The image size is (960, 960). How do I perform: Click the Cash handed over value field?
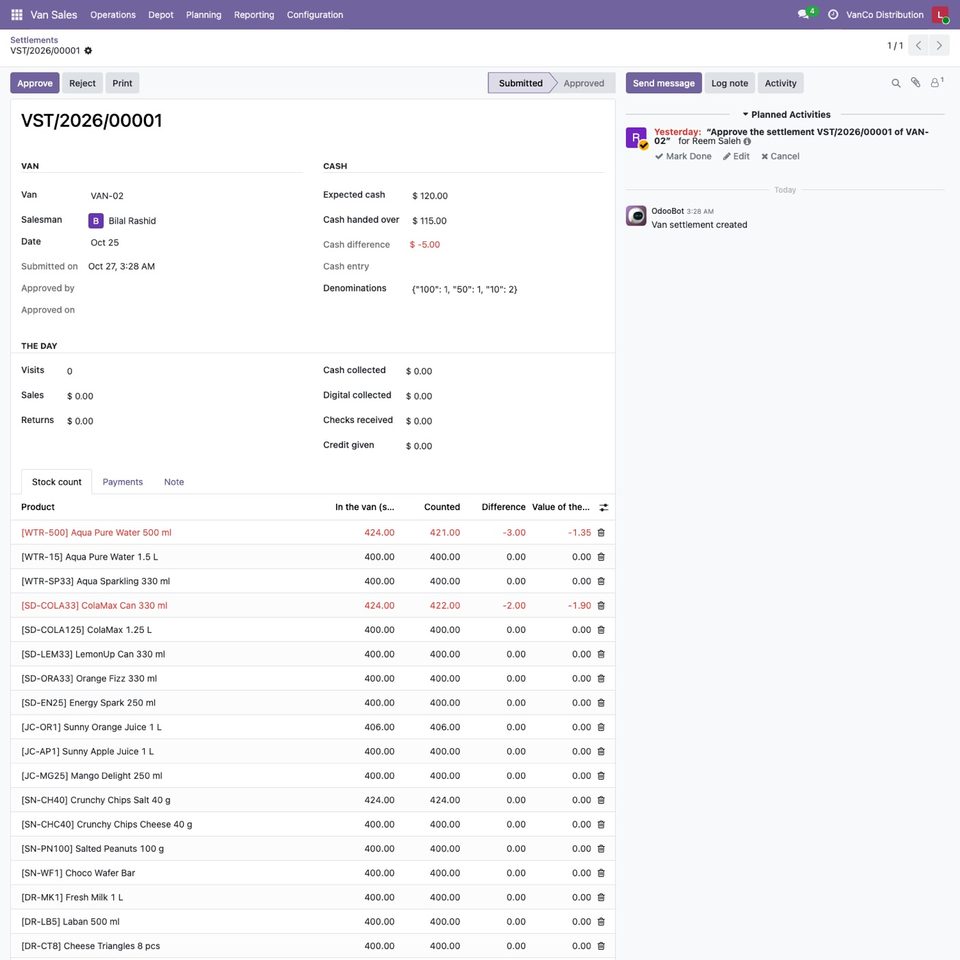click(x=507, y=220)
